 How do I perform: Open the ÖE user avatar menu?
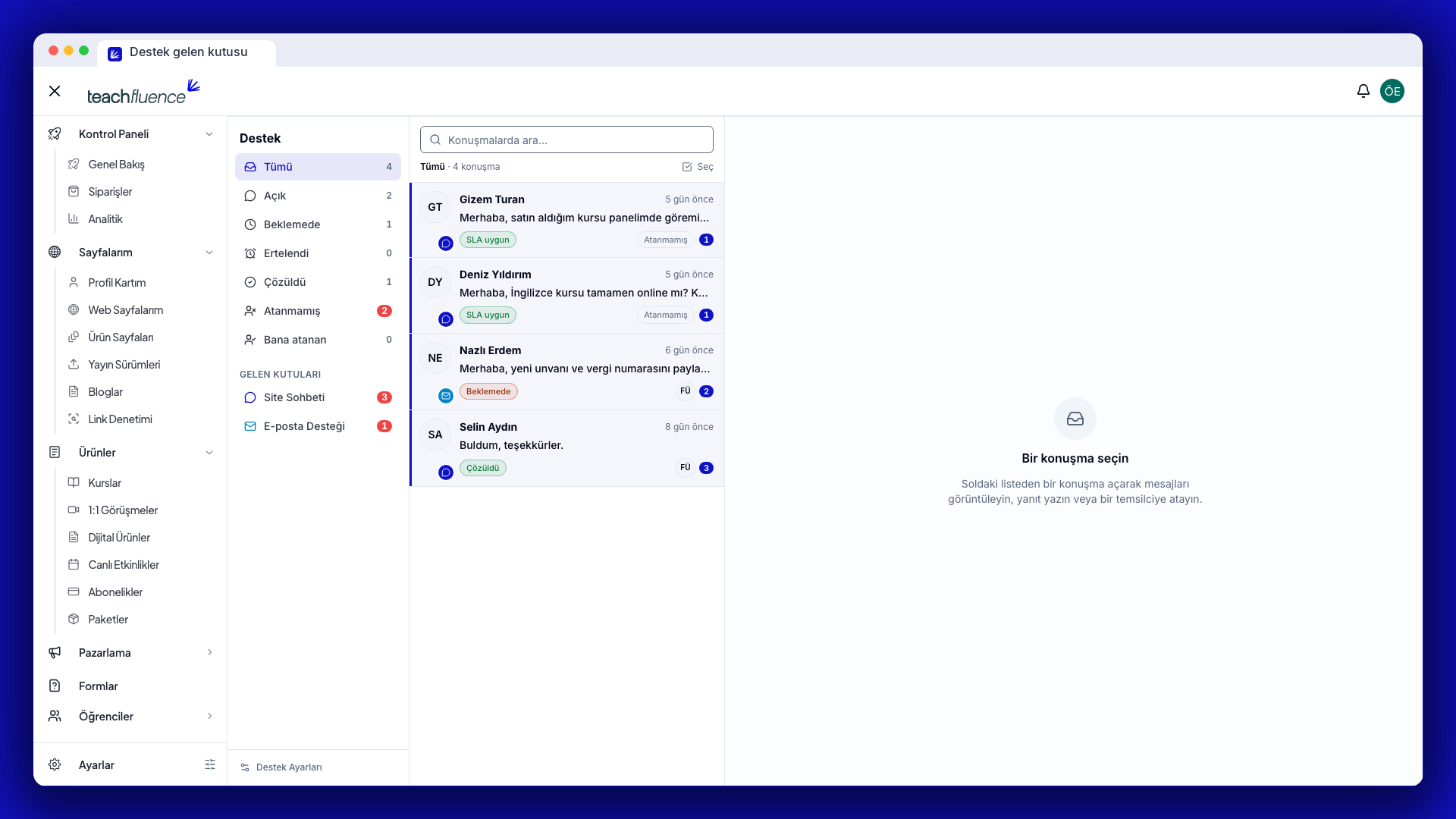coord(1392,91)
